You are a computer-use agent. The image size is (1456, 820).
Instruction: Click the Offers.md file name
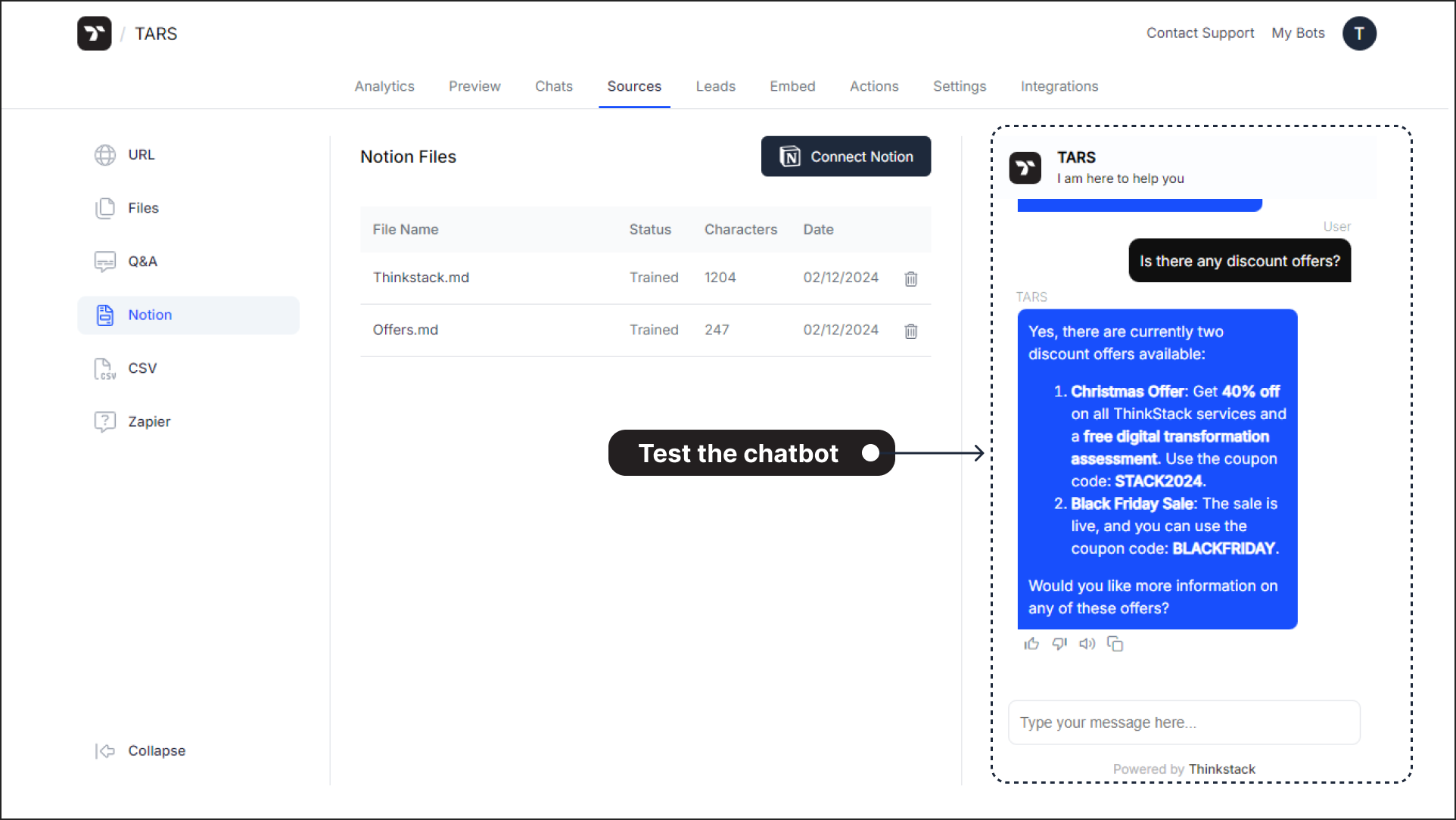[x=406, y=330]
